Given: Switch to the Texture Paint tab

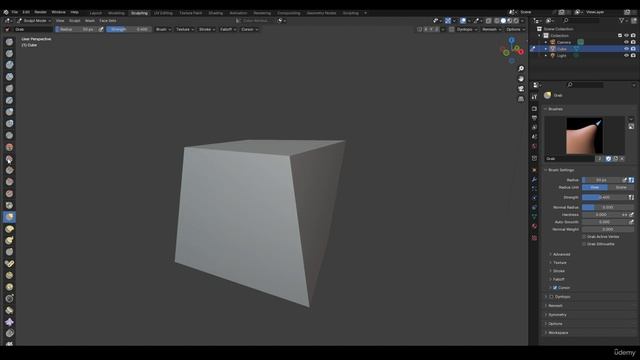Looking at the screenshot, I should coord(191,13).
